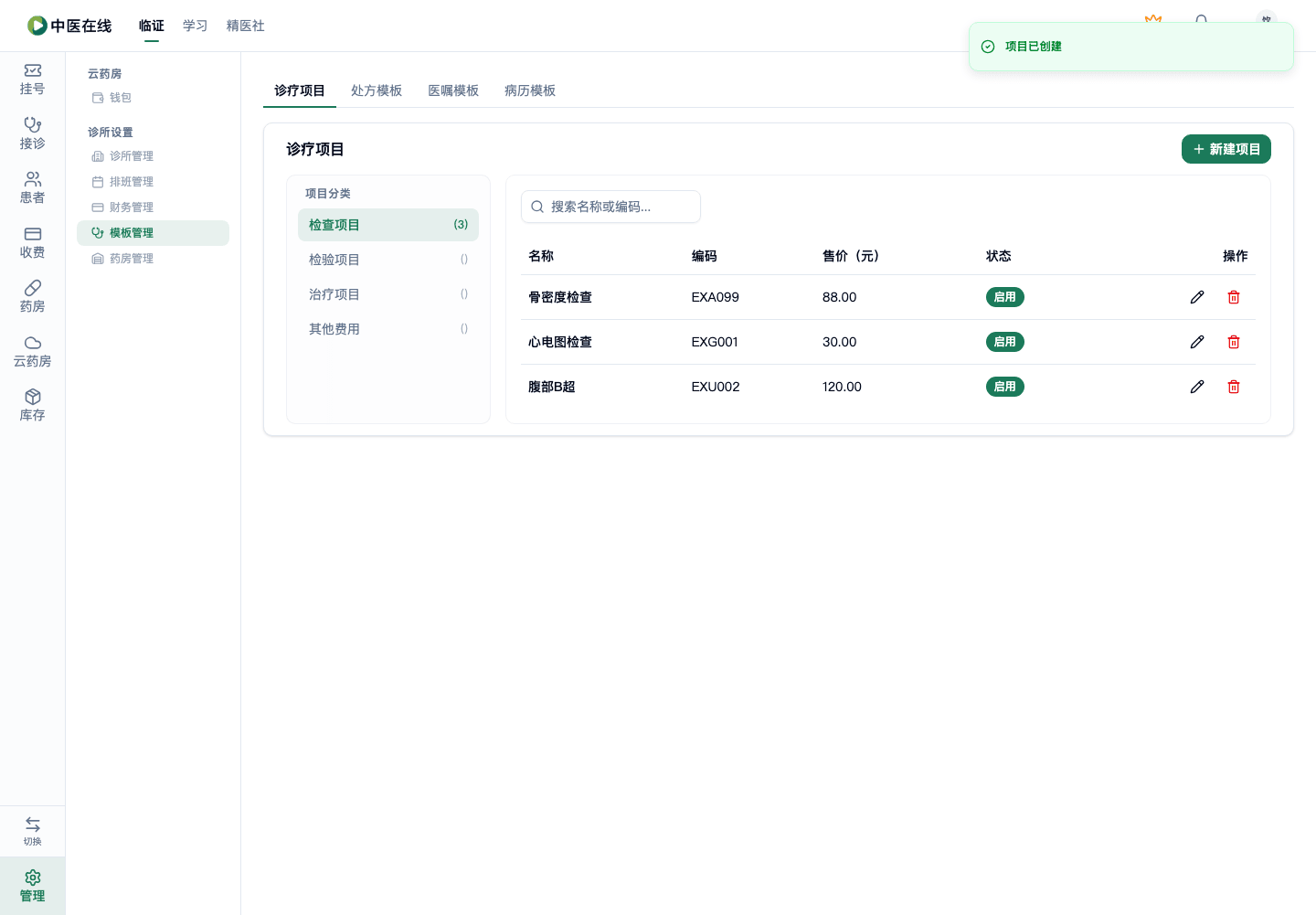The width and height of the screenshot is (1316, 915).
Task: Select the 其他费用 category
Action: [x=388, y=329]
